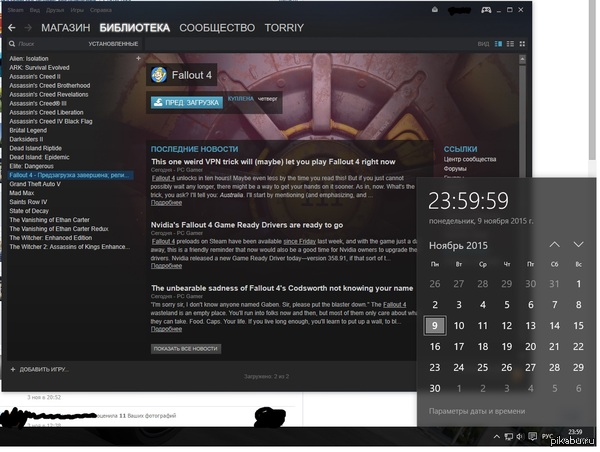This screenshot has width=600, height=452.
Task: Open Центр сообщества link
Action: (470, 159)
